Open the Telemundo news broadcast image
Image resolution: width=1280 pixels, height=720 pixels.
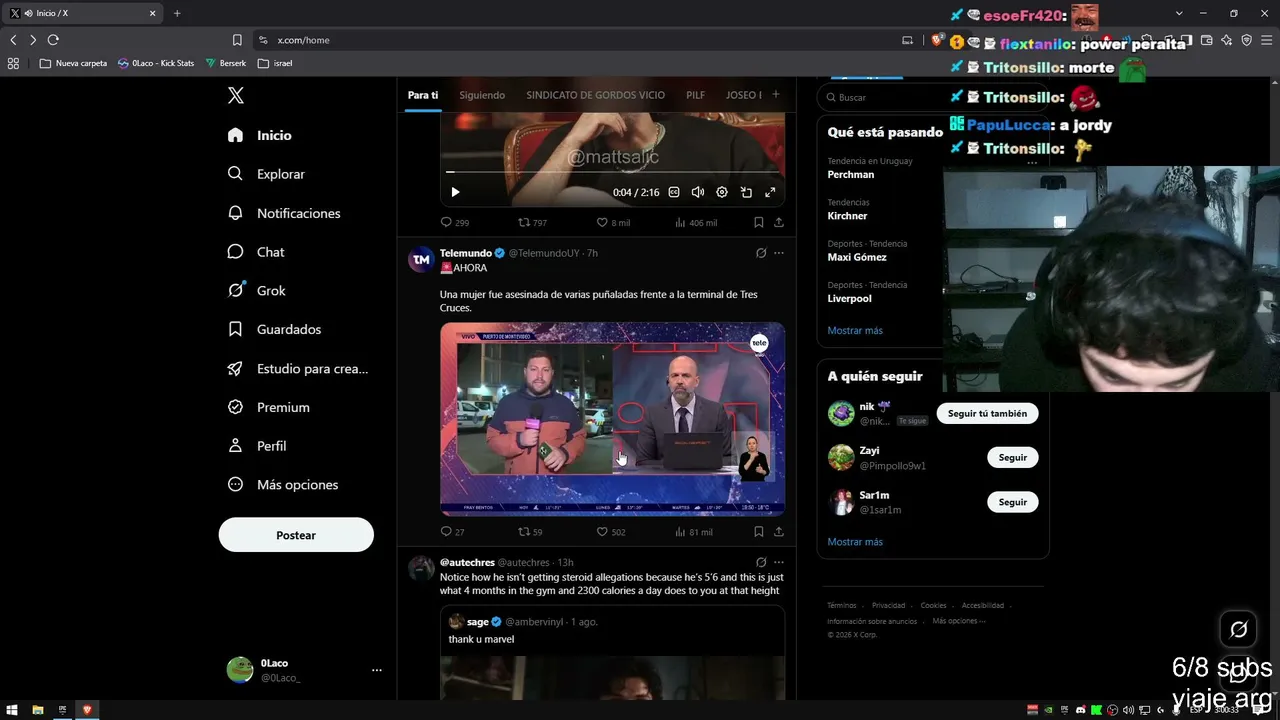click(x=612, y=419)
